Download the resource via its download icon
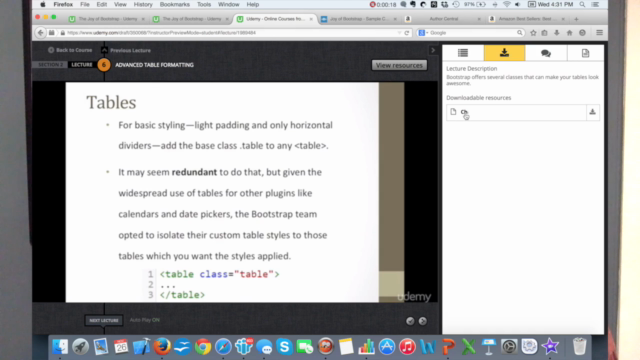640x360 pixels. [x=592, y=112]
